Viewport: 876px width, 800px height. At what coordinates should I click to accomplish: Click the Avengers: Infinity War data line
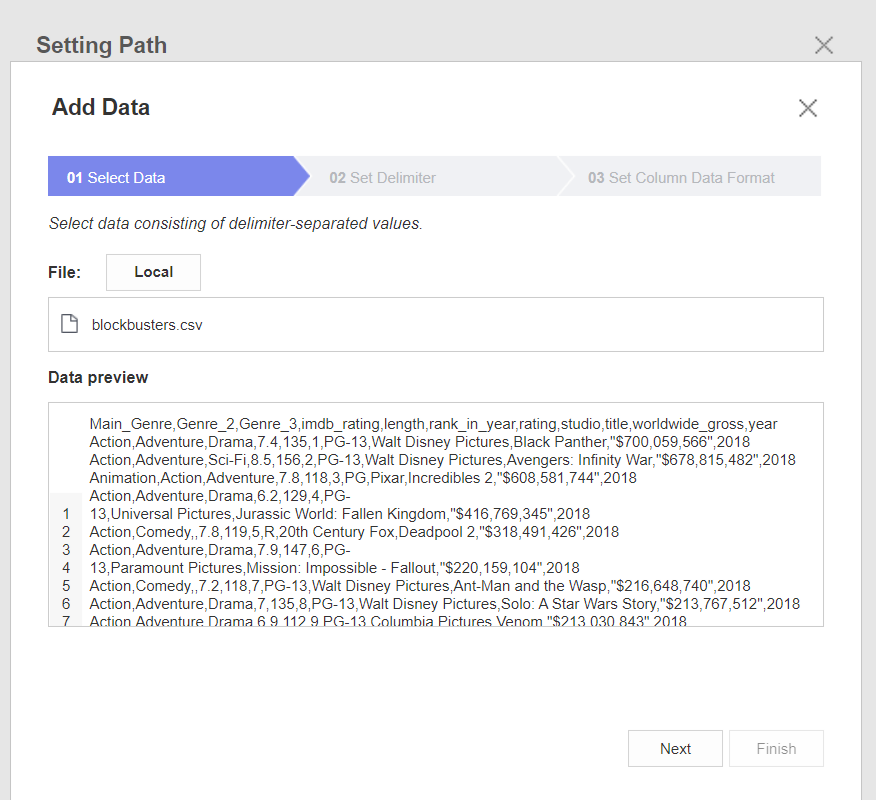[x=442, y=460]
